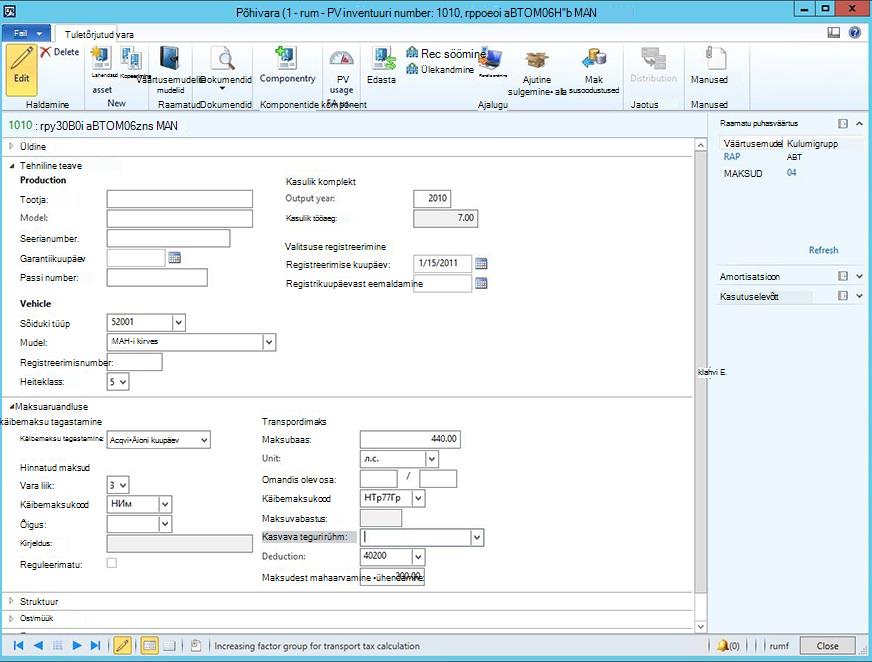Toggle edit mode pencil in status bar
Viewport: 872px width, 662px height.
(122, 645)
